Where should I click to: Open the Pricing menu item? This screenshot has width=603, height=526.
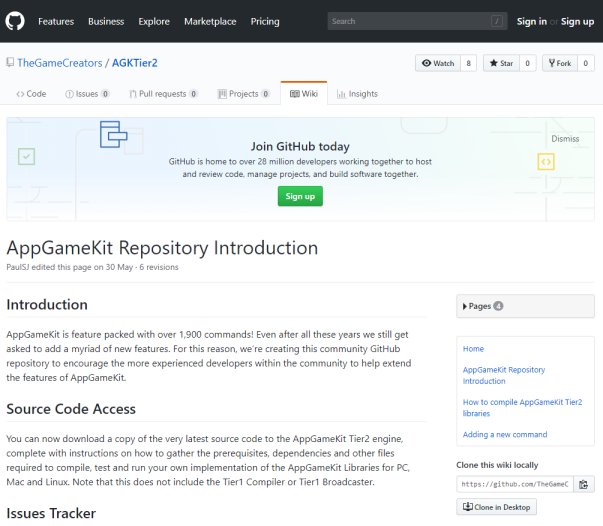click(265, 22)
